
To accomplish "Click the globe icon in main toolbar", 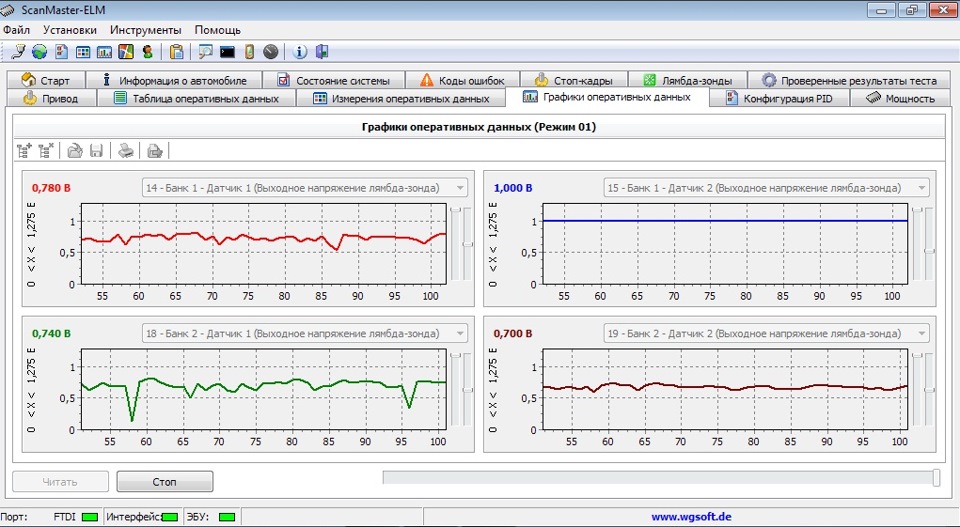I will (x=40, y=51).
